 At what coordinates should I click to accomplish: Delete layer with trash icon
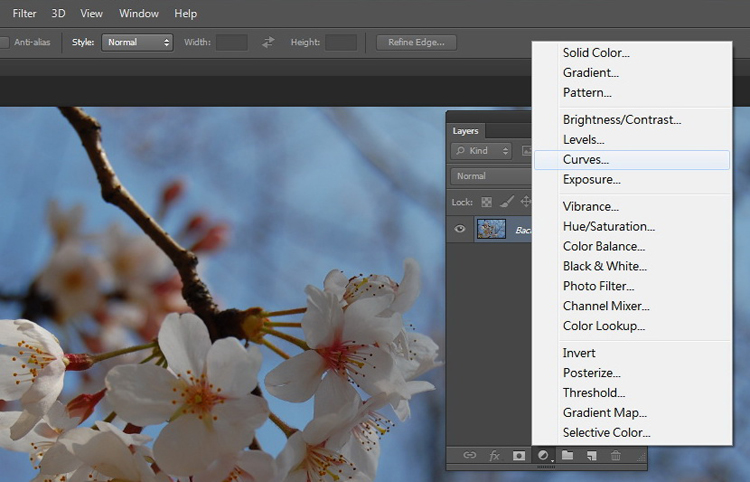point(616,455)
